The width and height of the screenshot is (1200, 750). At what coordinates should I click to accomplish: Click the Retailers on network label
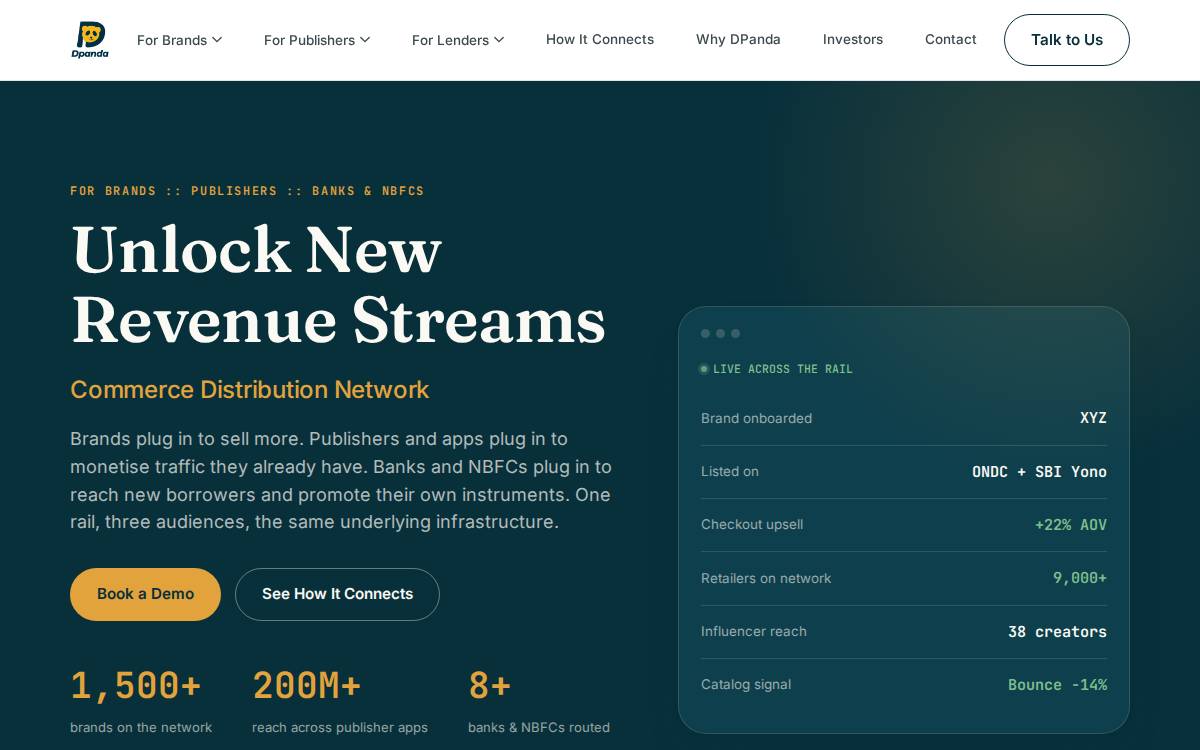766,578
